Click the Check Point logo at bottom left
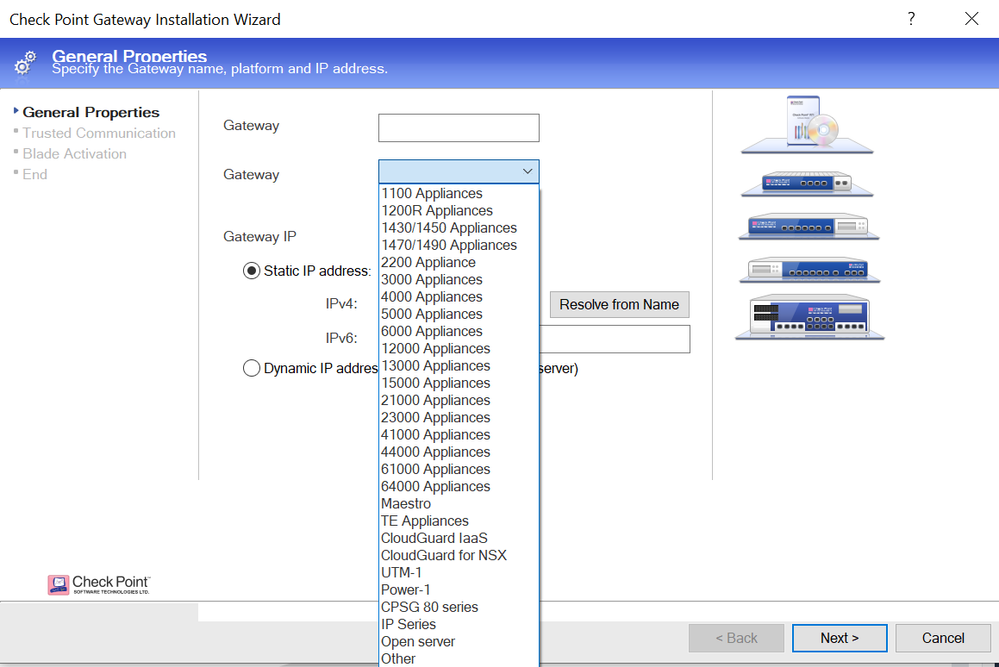This screenshot has height=667, width=999. [x=99, y=584]
